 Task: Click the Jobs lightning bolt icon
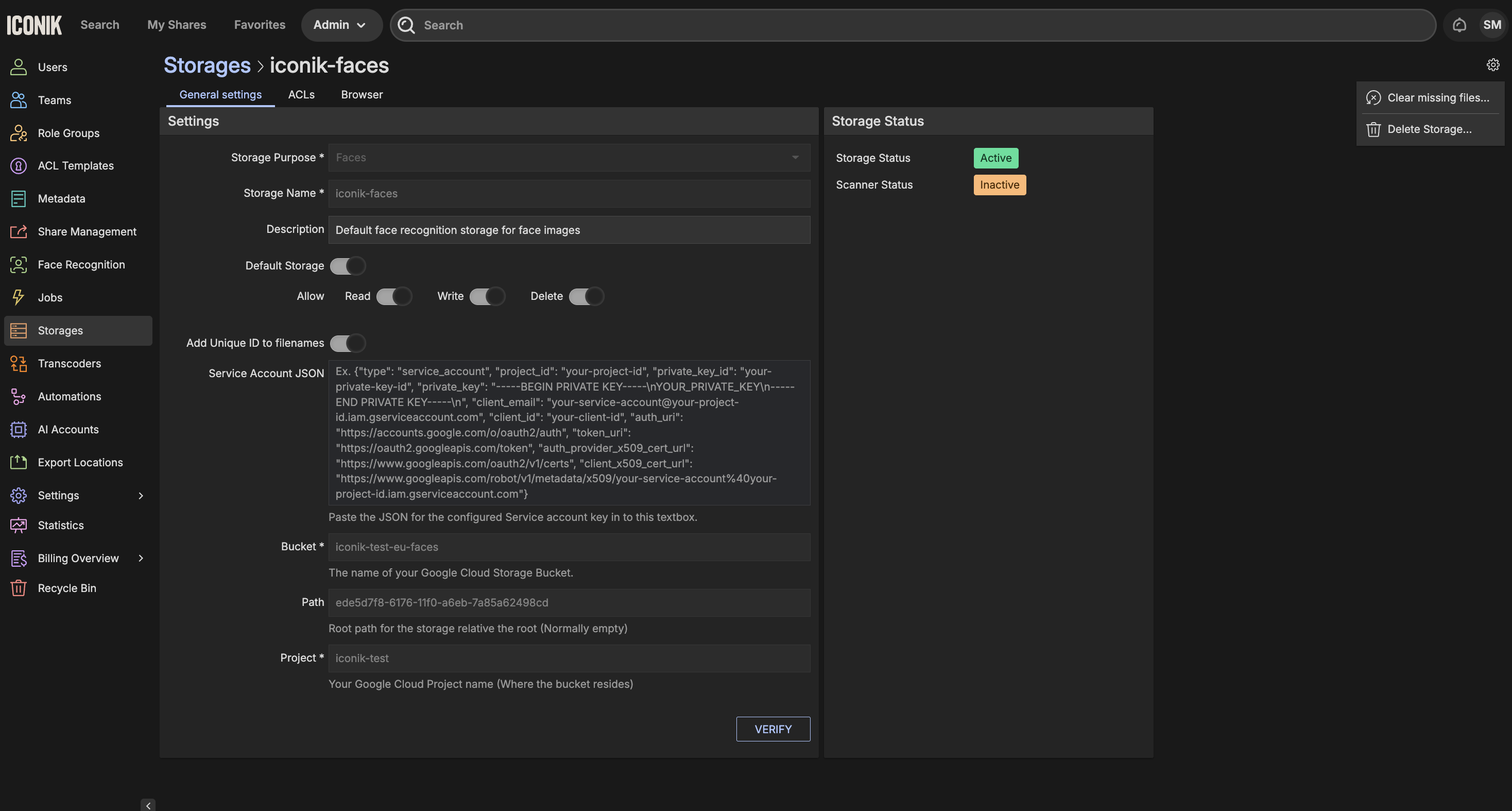coord(18,298)
